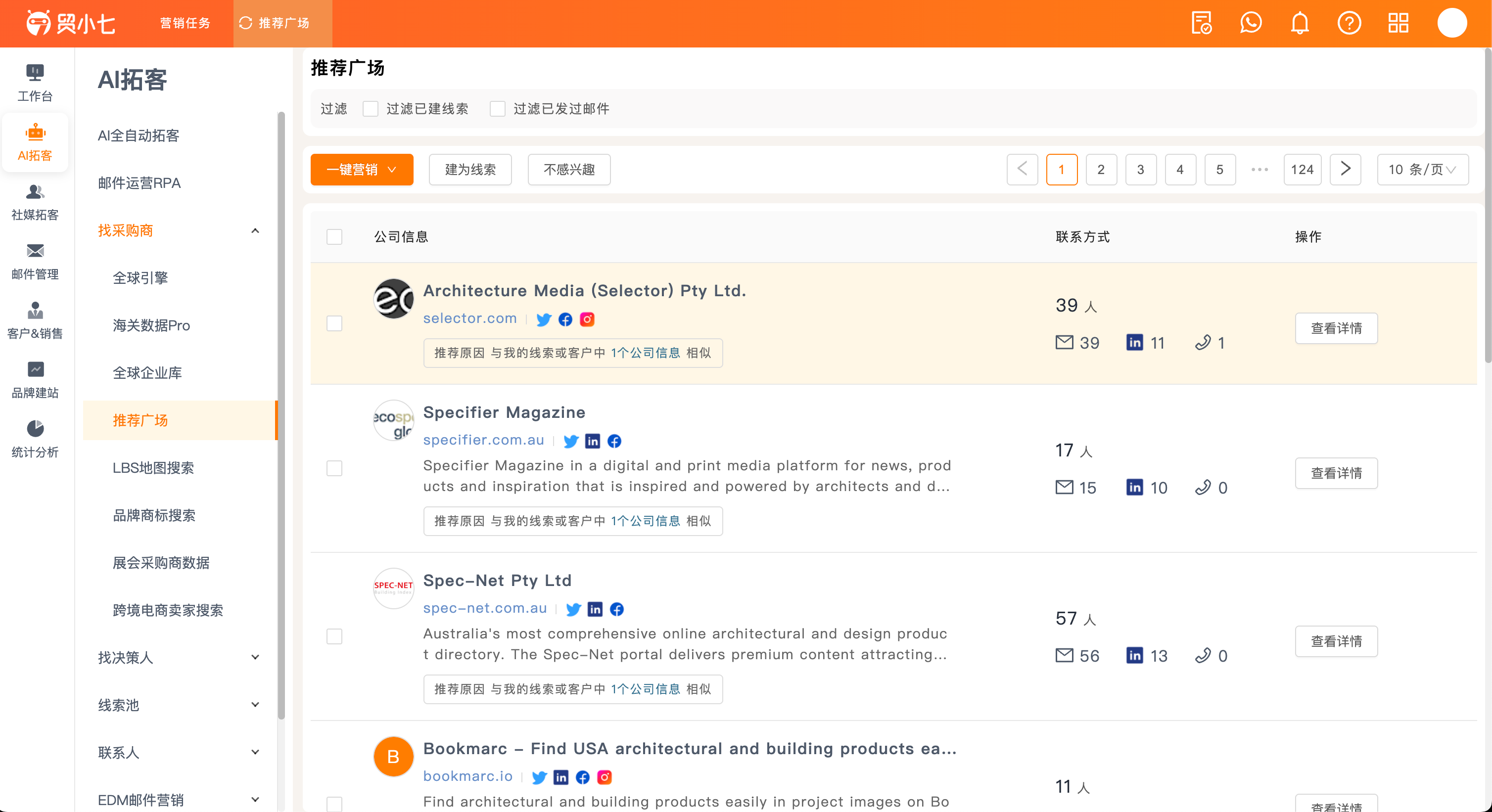Open 社媒拓客 in the left rail
1492x812 pixels.
[35, 202]
